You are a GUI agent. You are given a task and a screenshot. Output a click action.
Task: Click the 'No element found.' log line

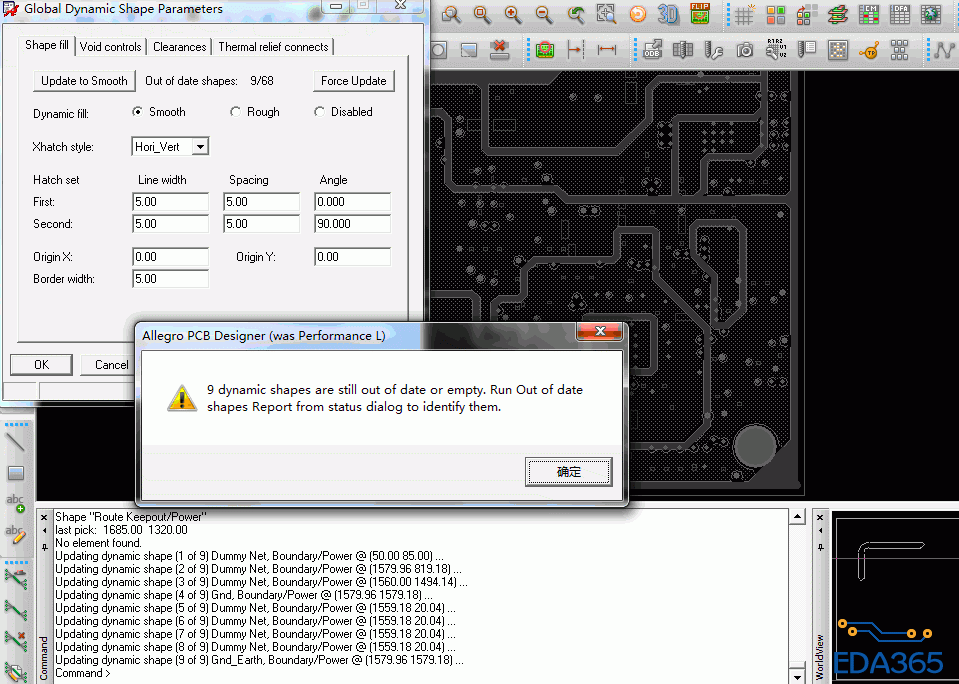(x=98, y=543)
